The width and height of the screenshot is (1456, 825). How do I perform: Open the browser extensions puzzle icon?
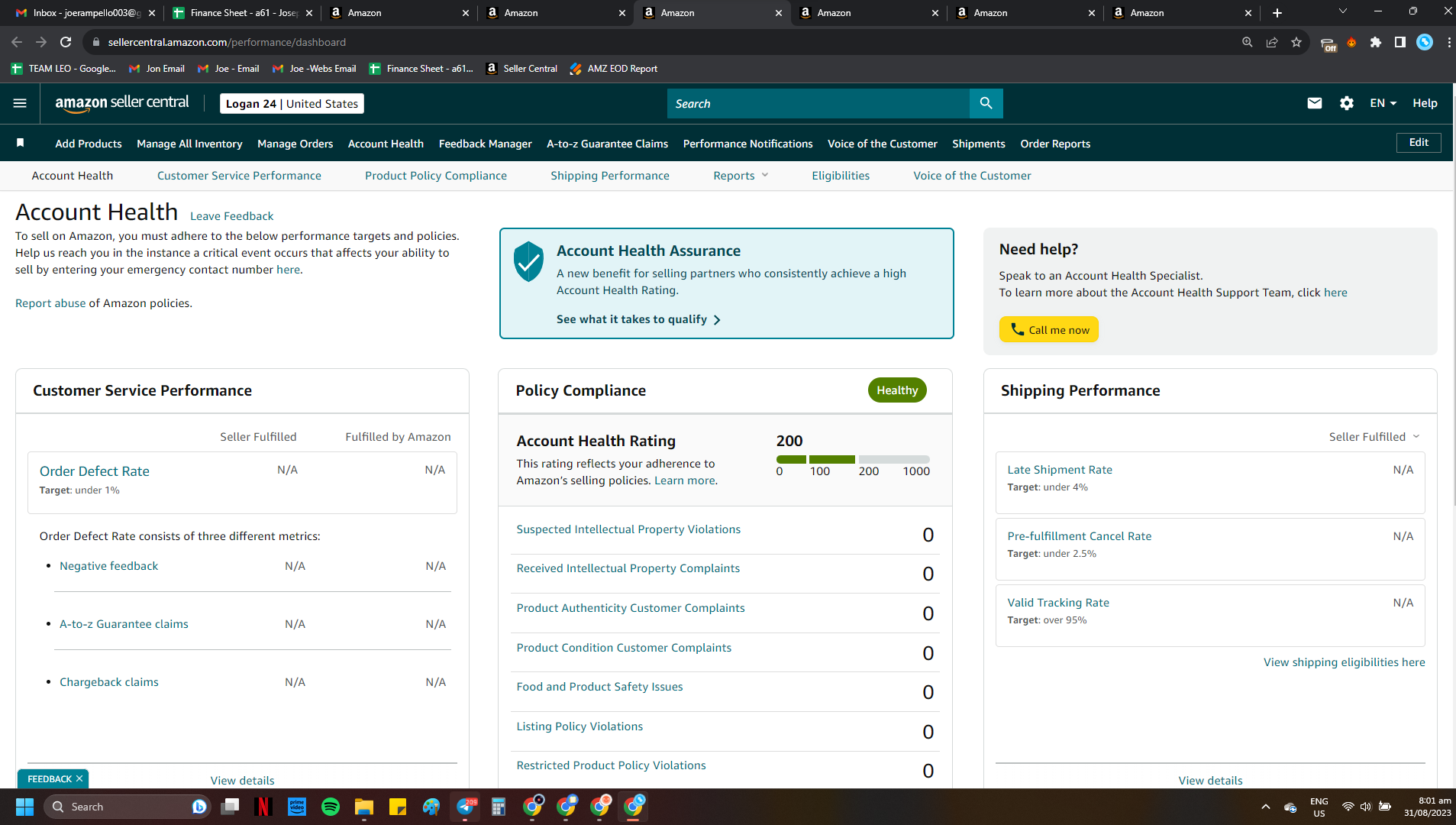click(x=1376, y=42)
